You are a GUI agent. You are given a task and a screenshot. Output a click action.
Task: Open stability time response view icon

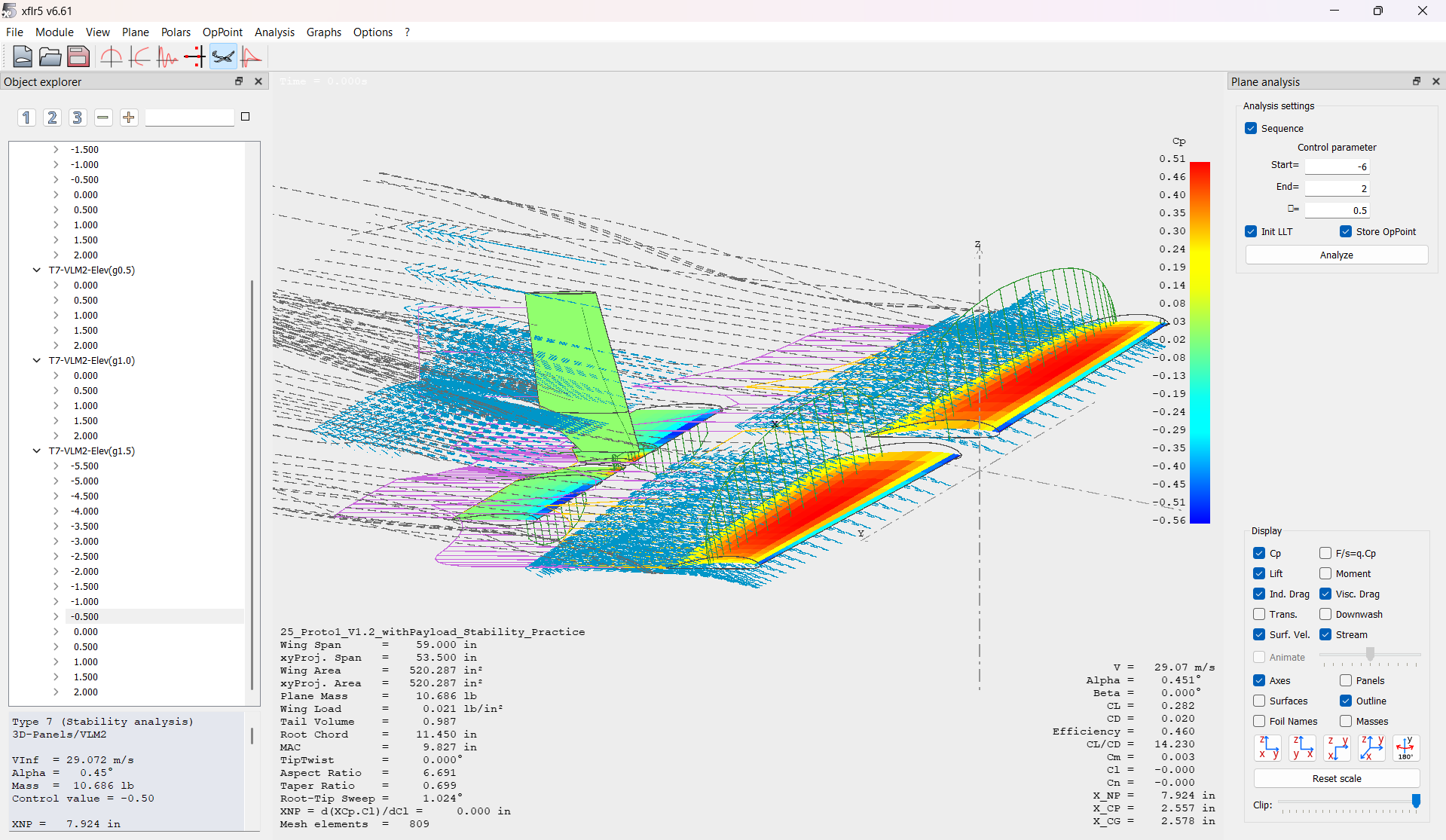(x=167, y=57)
